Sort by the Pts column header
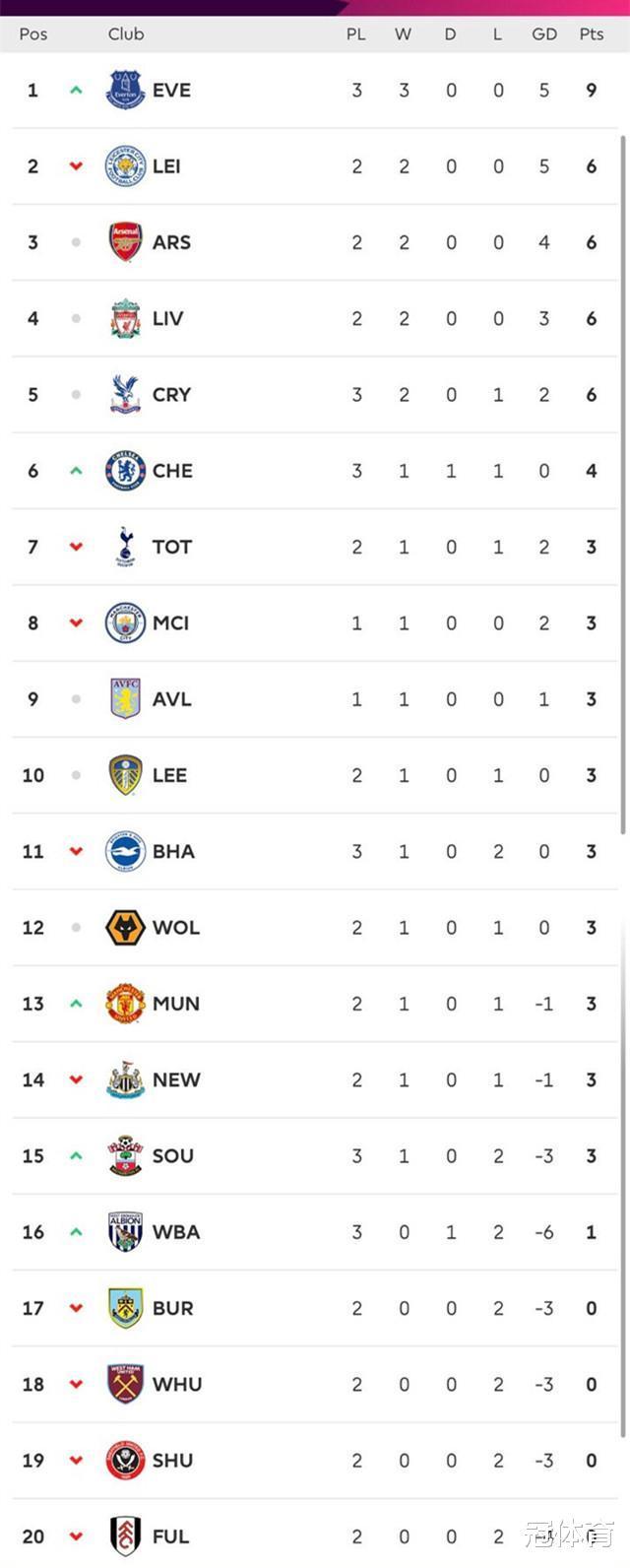The height and width of the screenshot is (1568, 630). coord(591,33)
